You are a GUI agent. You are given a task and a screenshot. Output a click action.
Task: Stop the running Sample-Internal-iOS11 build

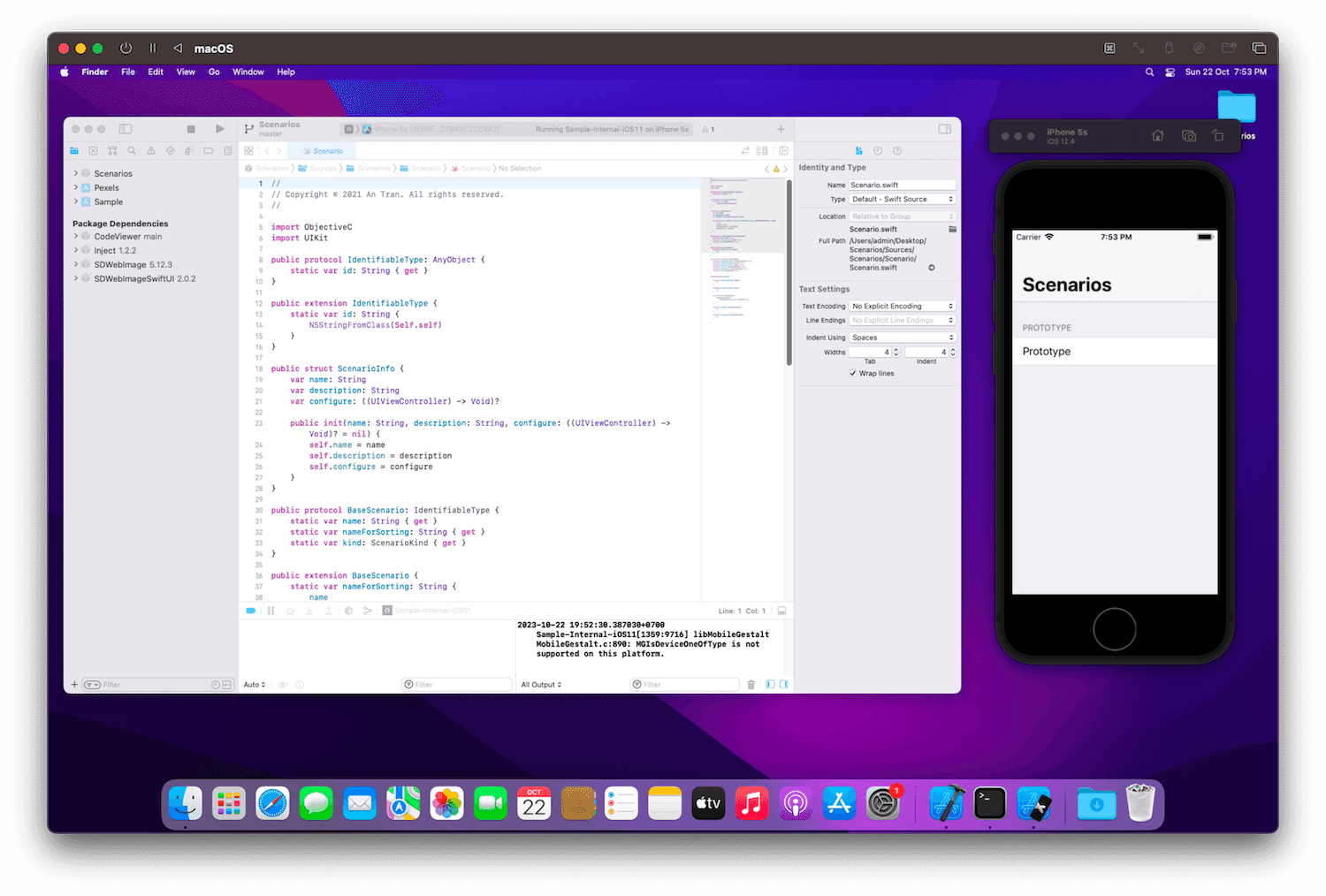[x=191, y=128]
